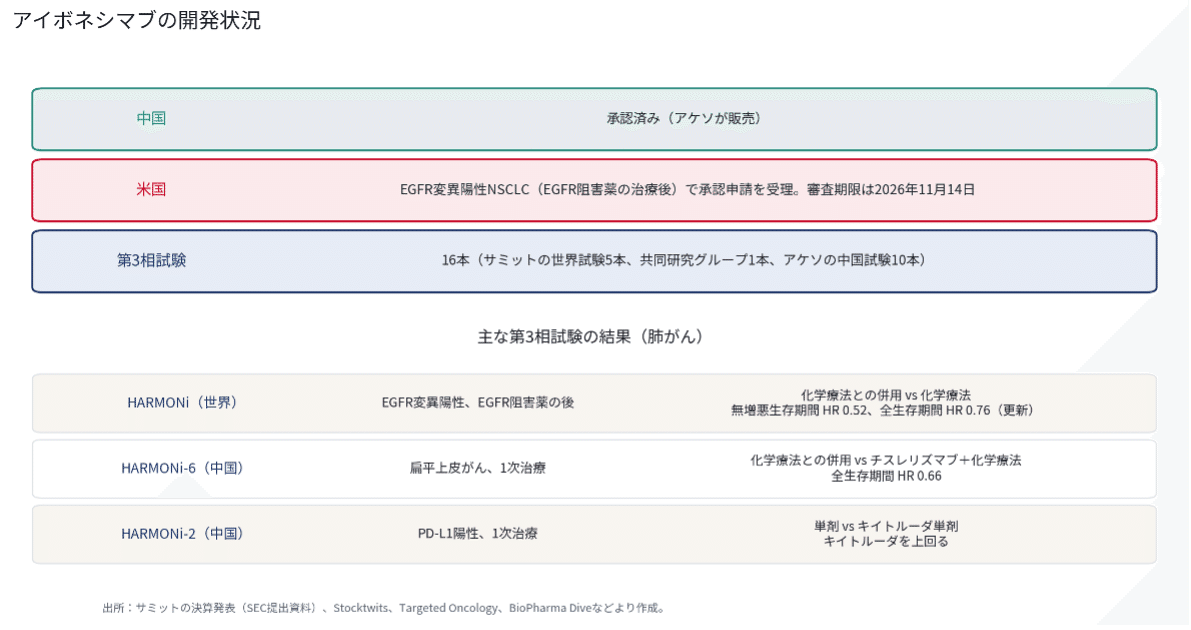Click 化学療法との併用 vs 化学療法 in the HARMONi row
This screenshot has width=1191, height=630.
click(x=886, y=395)
